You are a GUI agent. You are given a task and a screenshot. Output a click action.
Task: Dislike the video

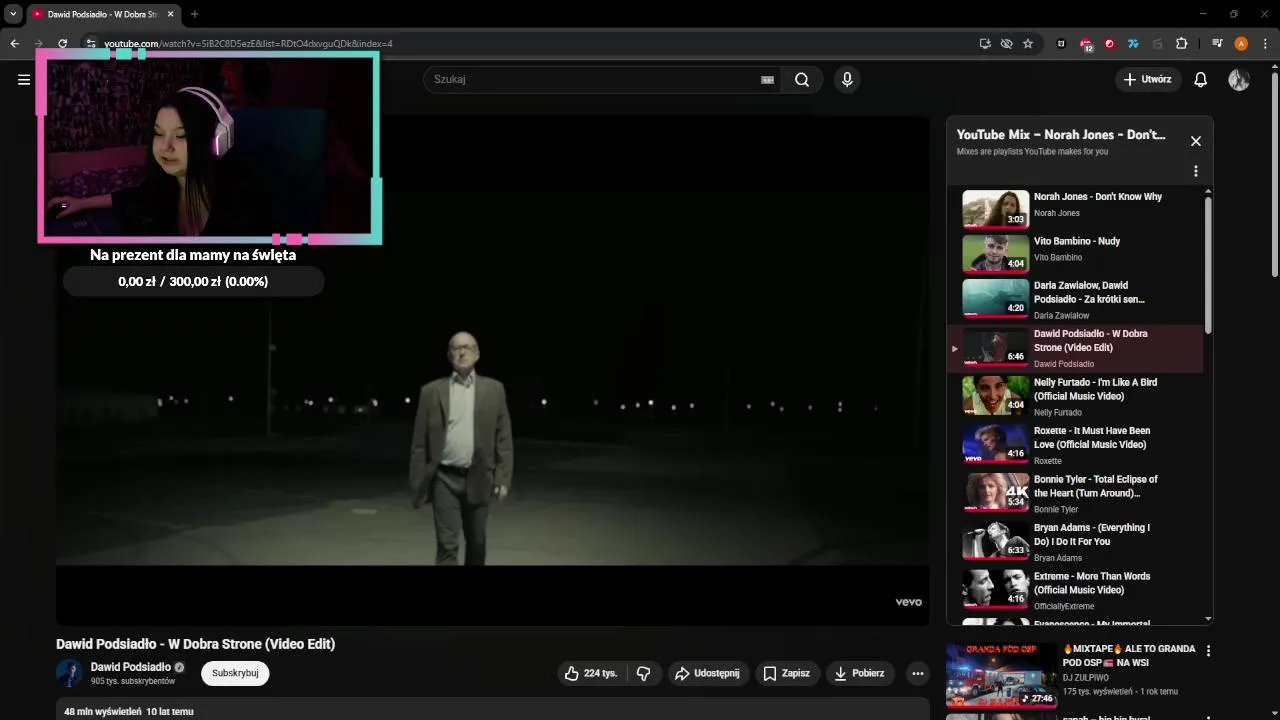[644, 673]
